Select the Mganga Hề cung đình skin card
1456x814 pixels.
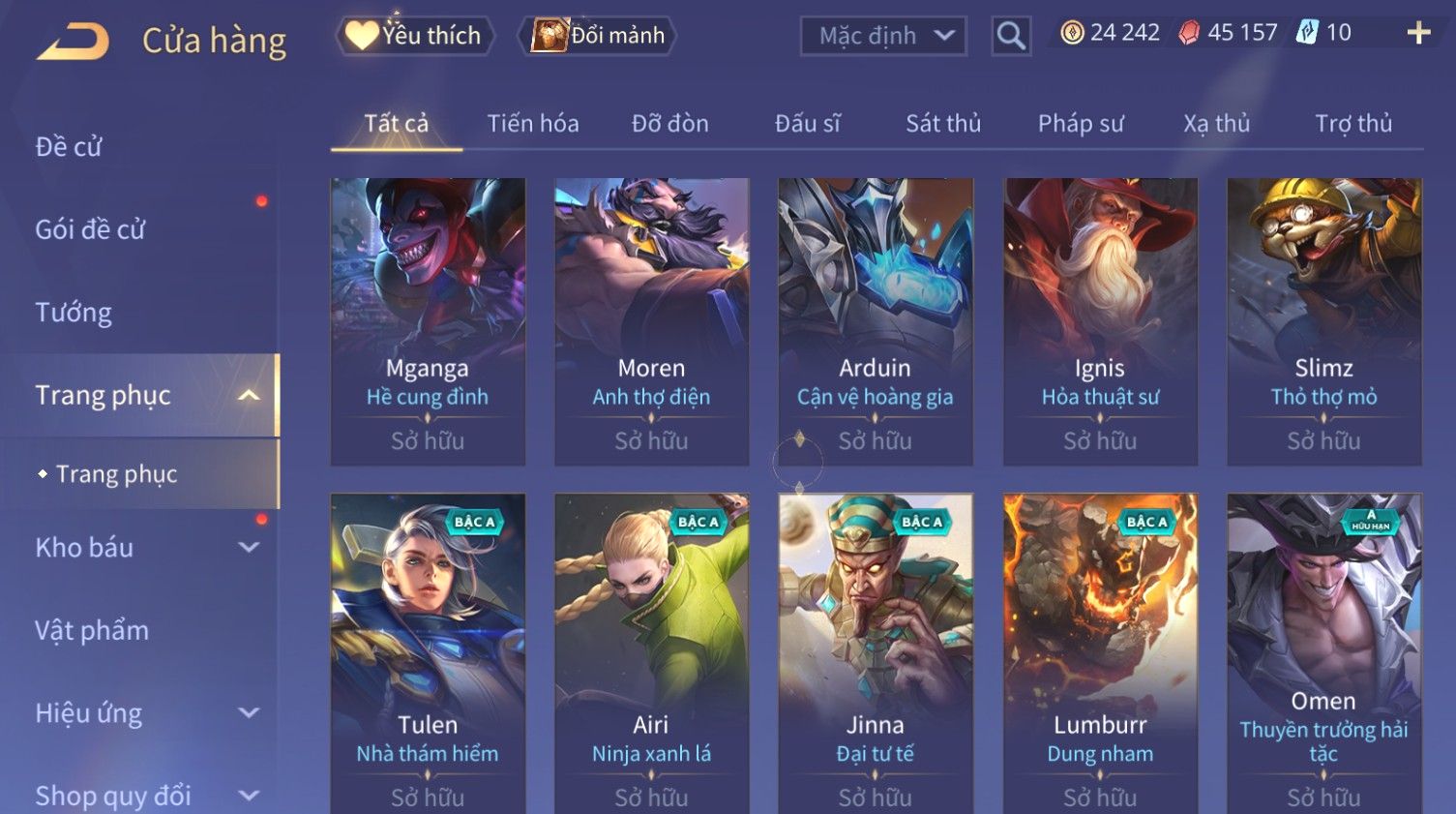coord(428,321)
